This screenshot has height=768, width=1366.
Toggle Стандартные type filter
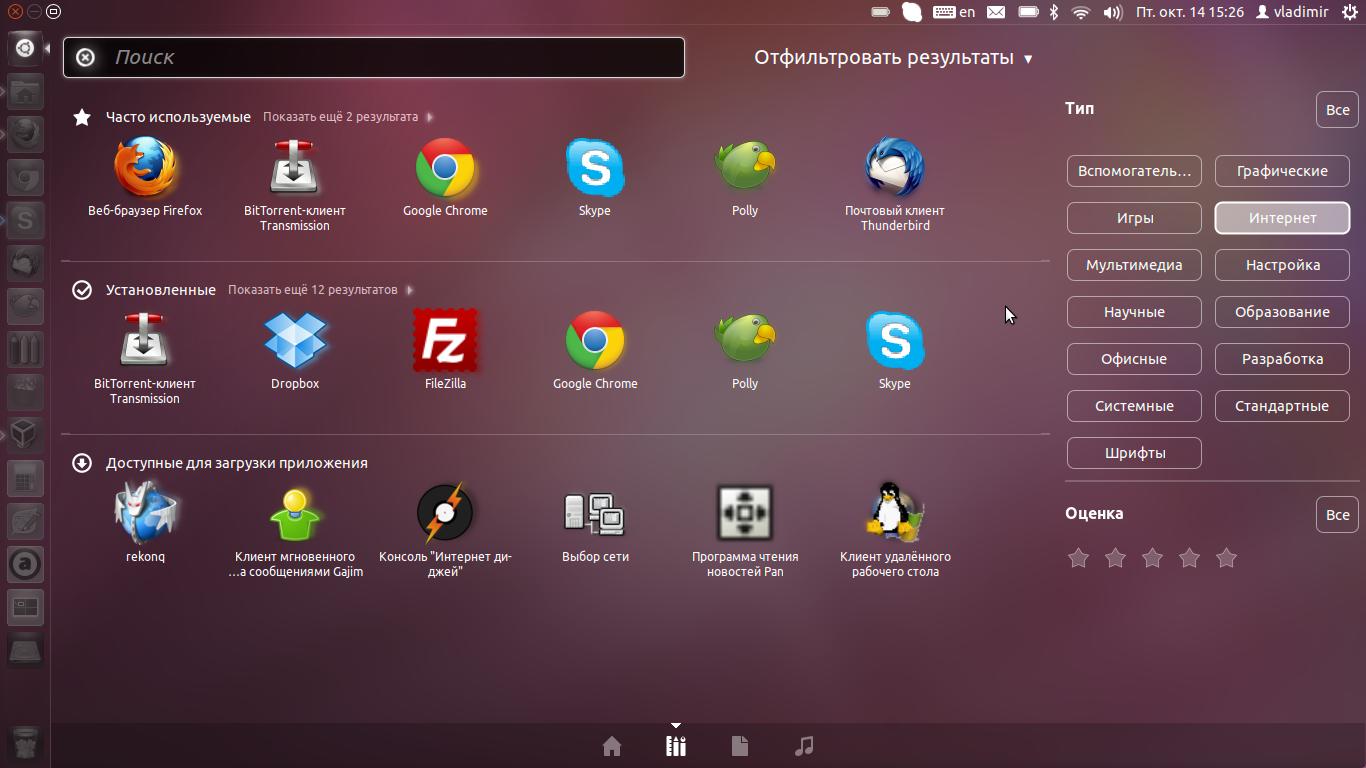tap(1282, 406)
